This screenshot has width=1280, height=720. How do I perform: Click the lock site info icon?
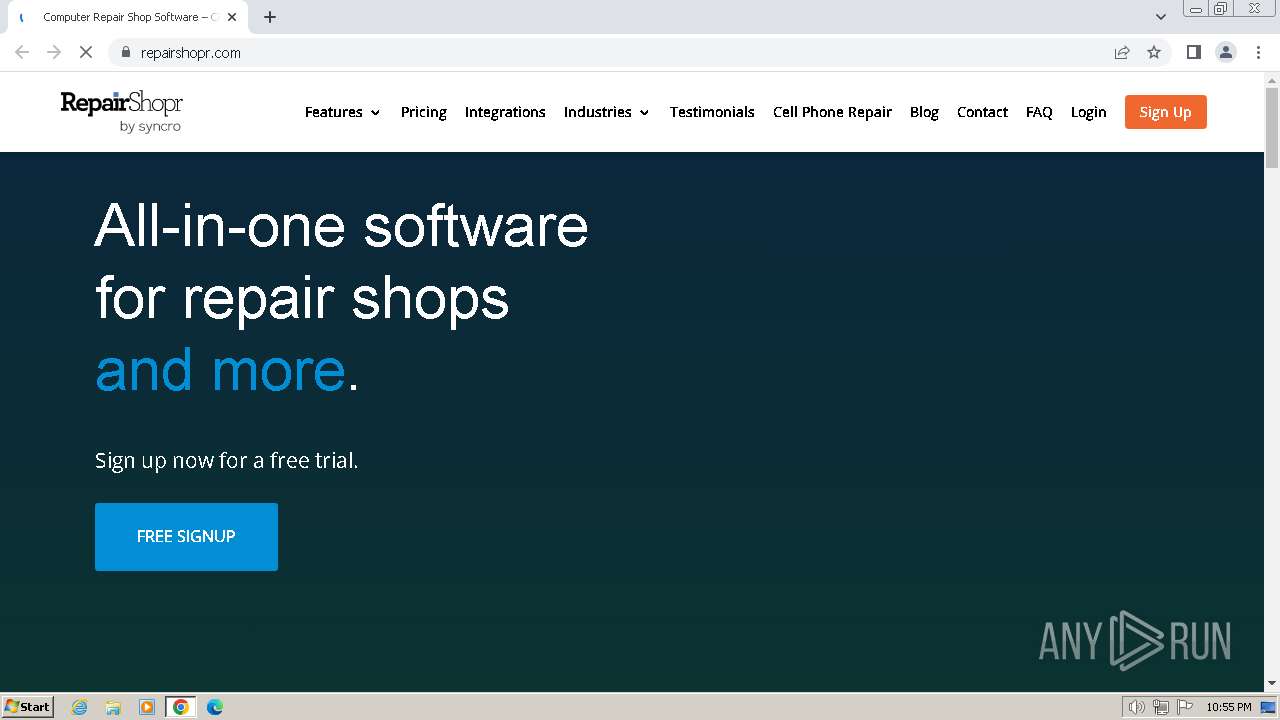[125, 52]
